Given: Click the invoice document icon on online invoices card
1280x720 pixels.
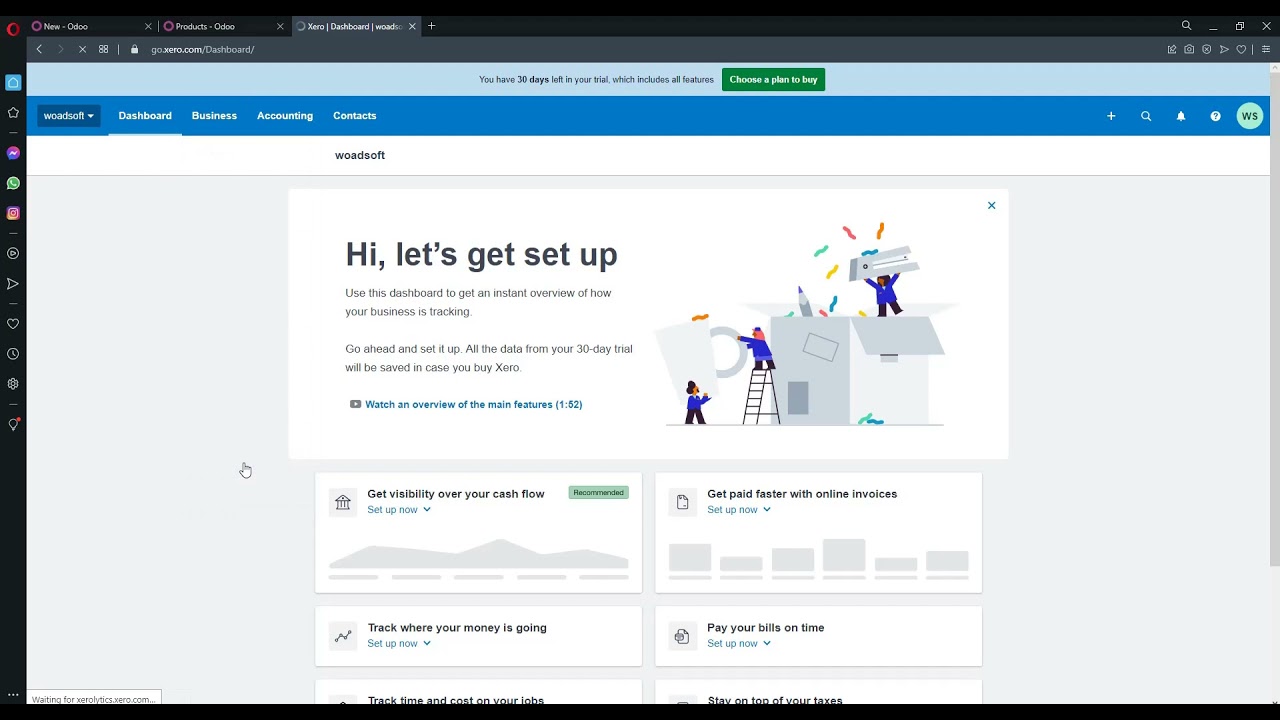Looking at the screenshot, I should coord(682,502).
